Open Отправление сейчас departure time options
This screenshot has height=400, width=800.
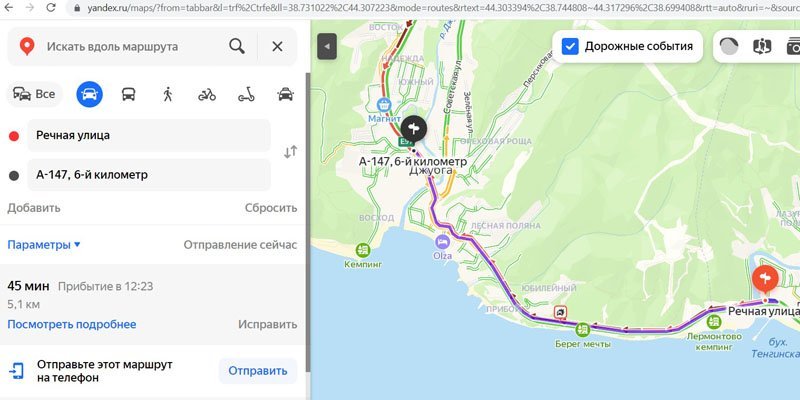click(x=240, y=245)
